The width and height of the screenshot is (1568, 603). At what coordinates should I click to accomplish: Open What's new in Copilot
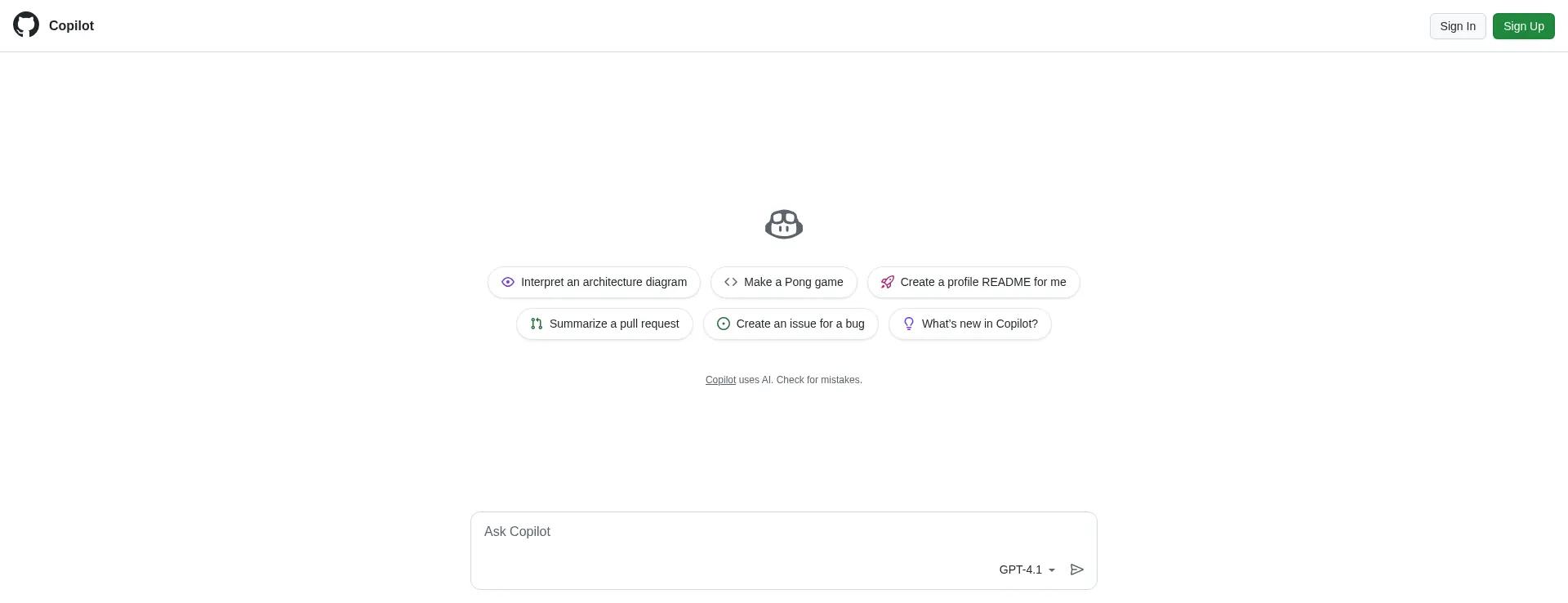click(x=980, y=324)
